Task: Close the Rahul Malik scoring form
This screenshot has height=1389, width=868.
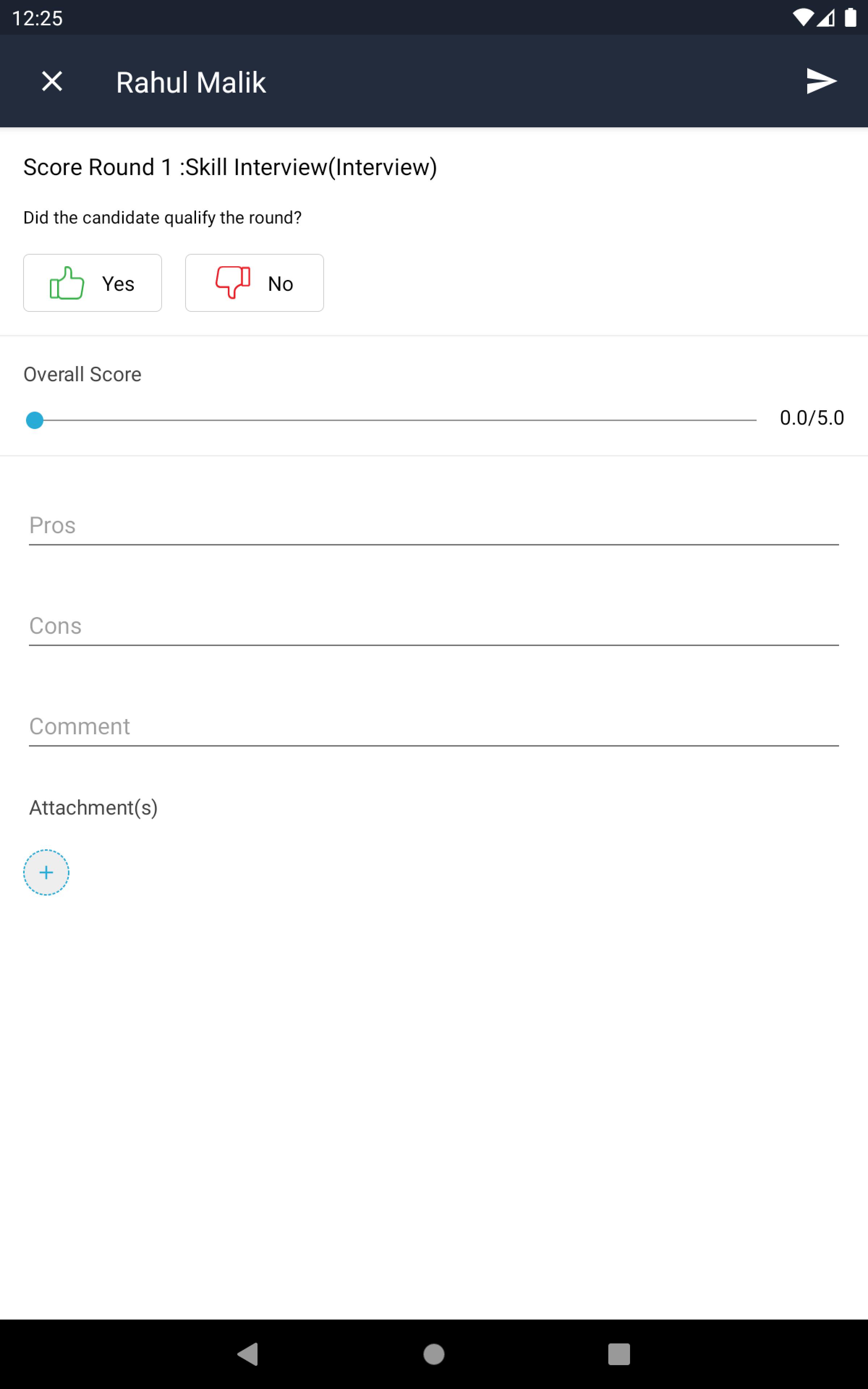Action: [52, 81]
